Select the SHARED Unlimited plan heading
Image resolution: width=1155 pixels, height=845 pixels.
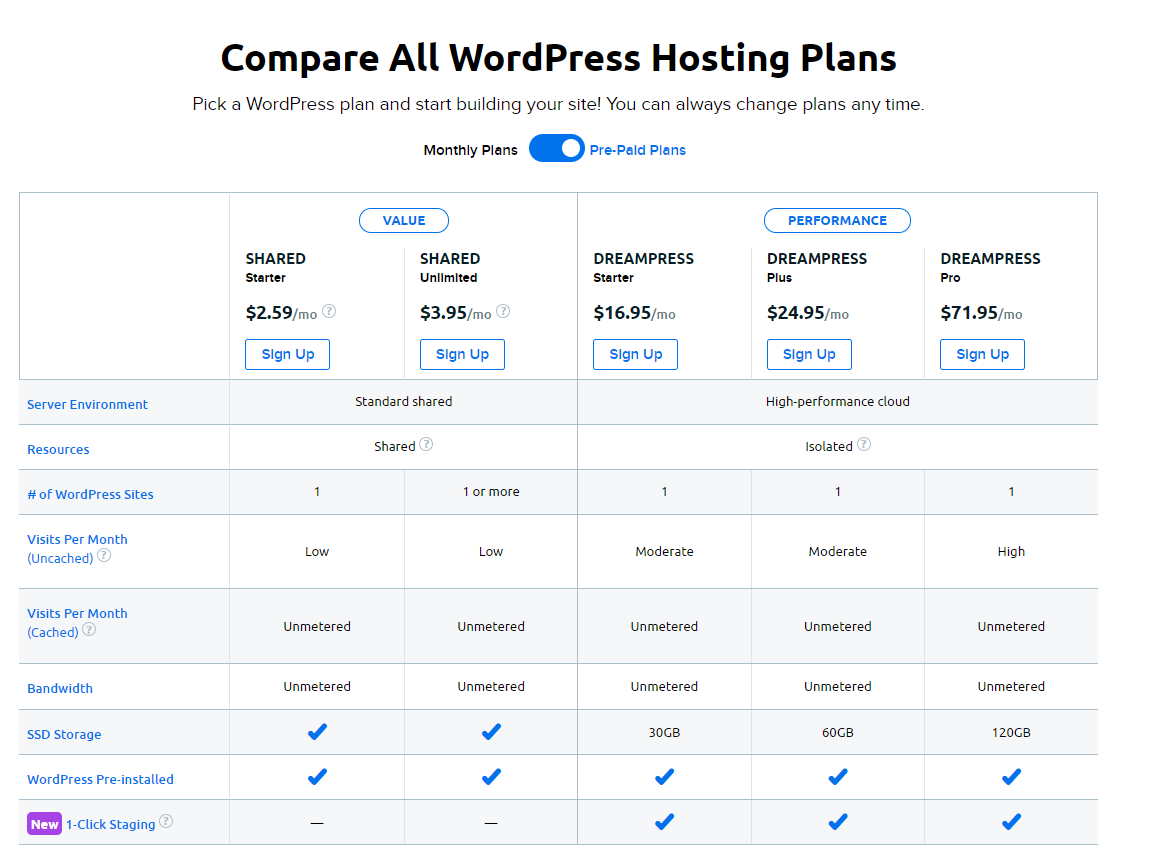[450, 267]
